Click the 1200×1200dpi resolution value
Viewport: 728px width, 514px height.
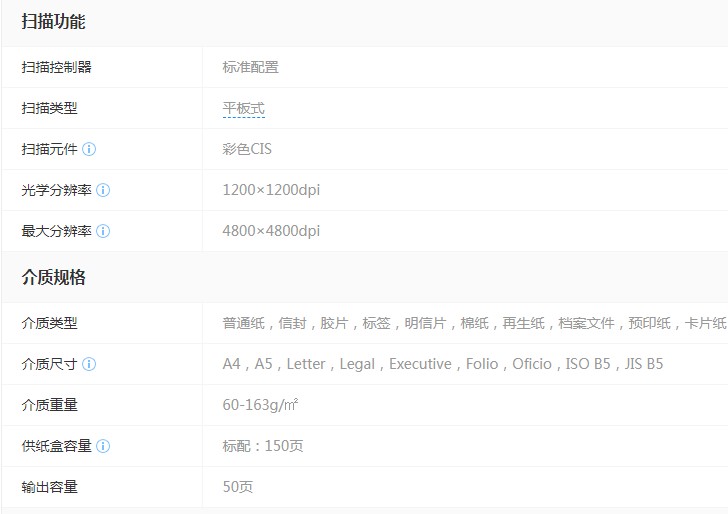(x=271, y=190)
